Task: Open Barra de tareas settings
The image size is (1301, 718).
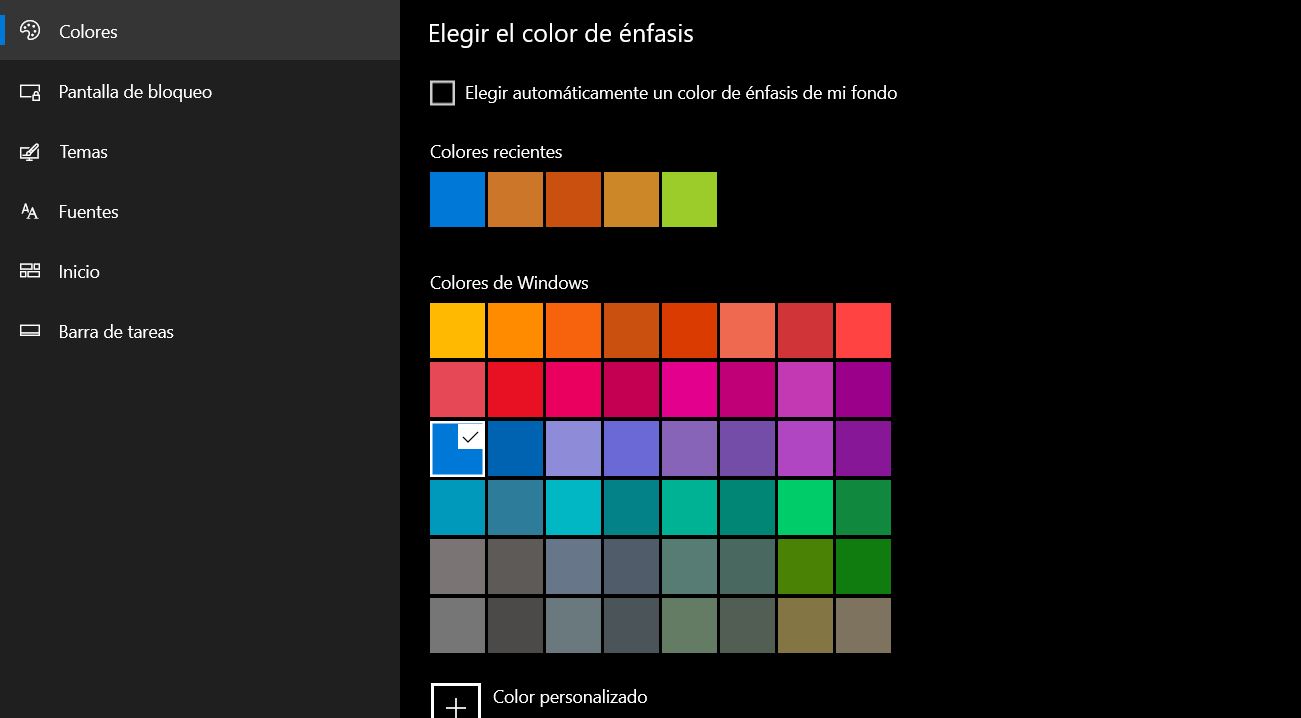Action: click(116, 331)
